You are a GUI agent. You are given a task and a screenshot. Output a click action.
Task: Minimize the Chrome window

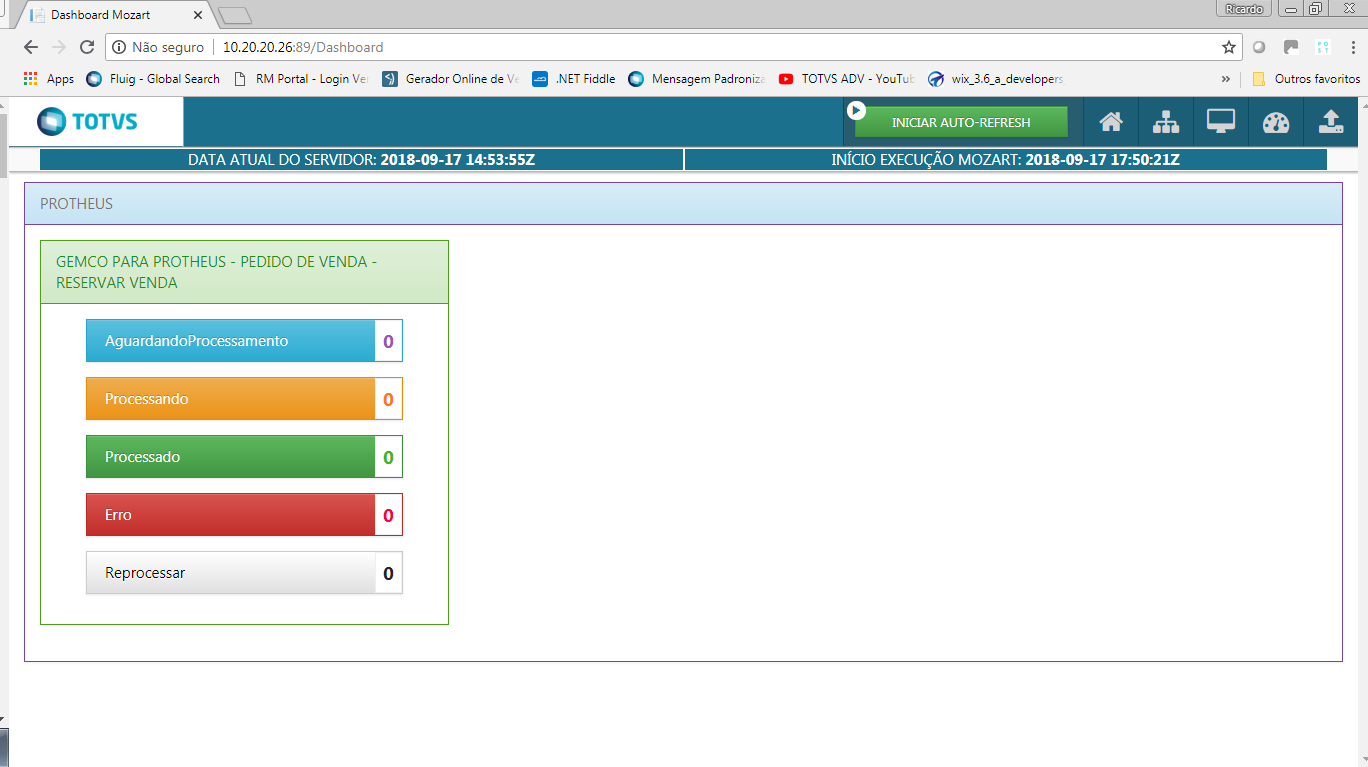[x=1292, y=9]
